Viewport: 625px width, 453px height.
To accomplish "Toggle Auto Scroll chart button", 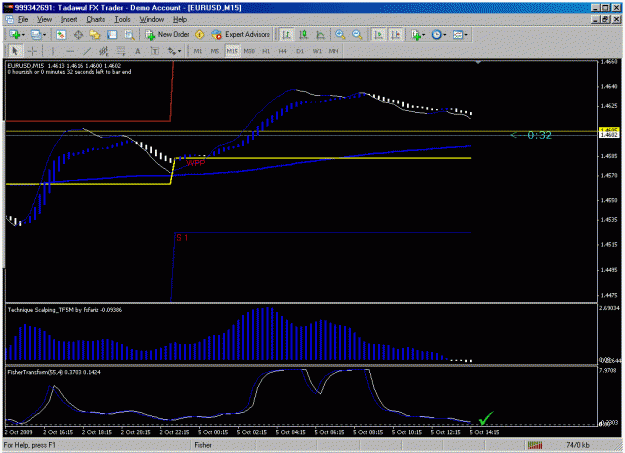I will [378, 35].
